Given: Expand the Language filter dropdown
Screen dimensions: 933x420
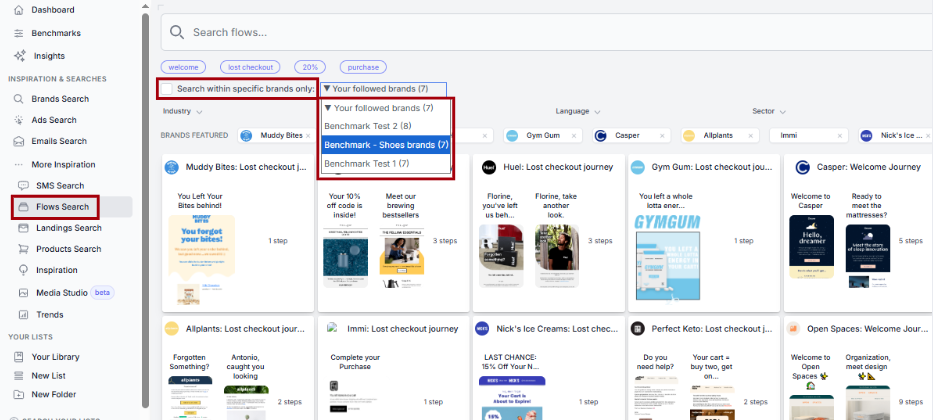Looking at the screenshot, I should [x=578, y=111].
